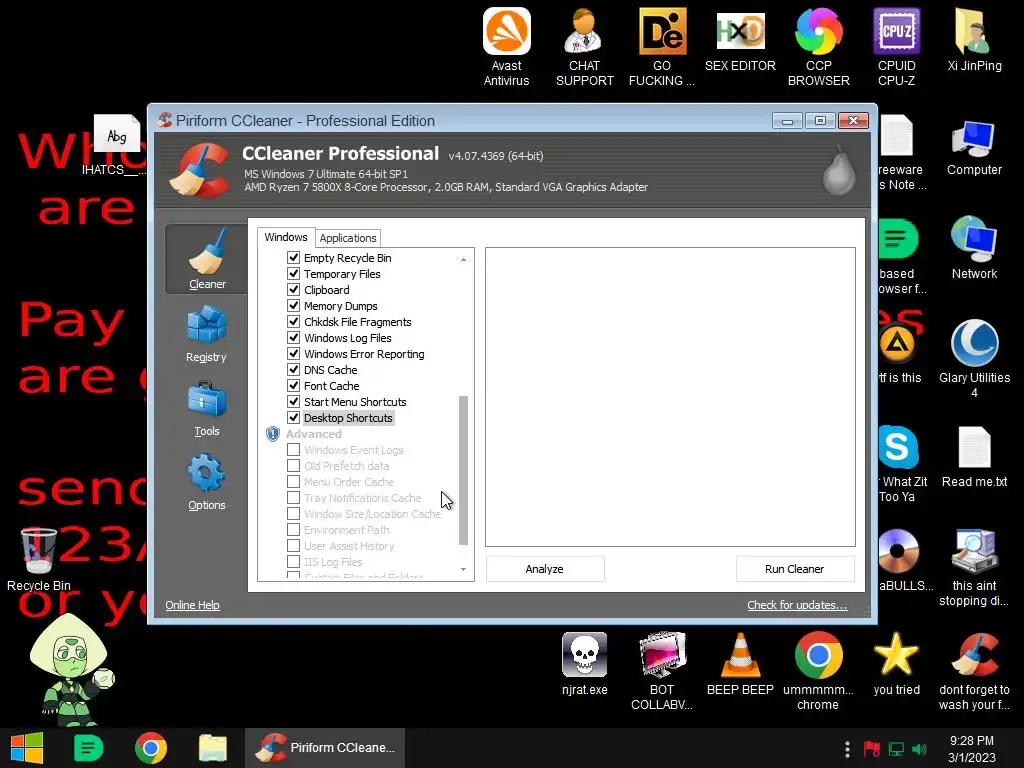This screenshot has height=768, width=1024.
Task: Select the Avast Antivirus desktop icon
Action: [506, 47]
